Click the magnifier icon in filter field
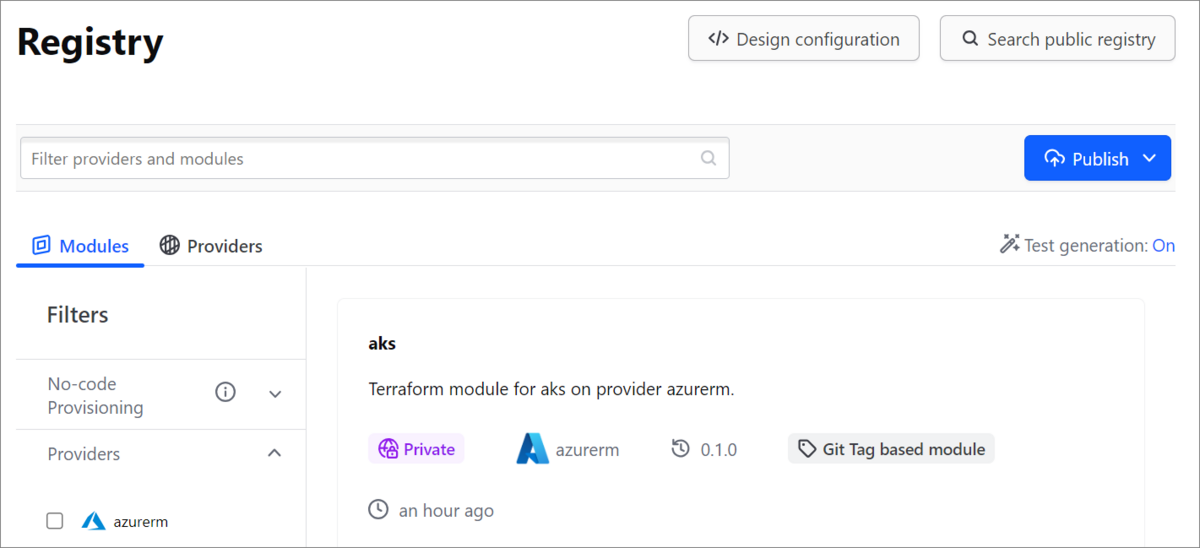The image size is (1200, 548). coord(708,158)
